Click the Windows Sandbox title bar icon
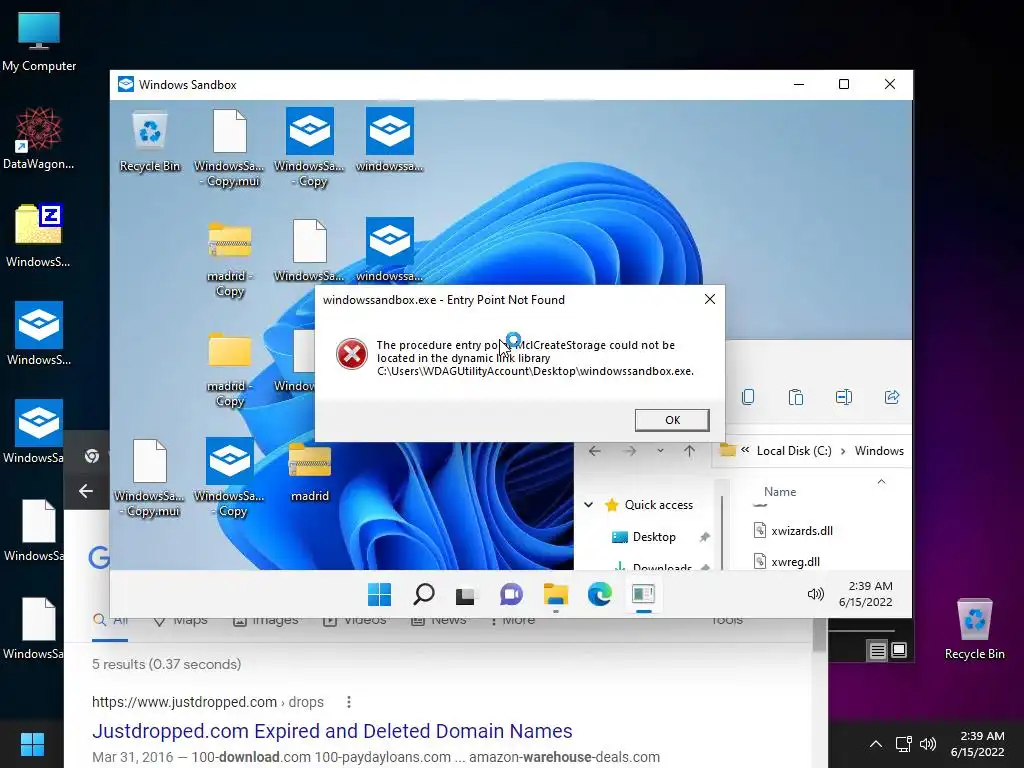 (125, 84)
